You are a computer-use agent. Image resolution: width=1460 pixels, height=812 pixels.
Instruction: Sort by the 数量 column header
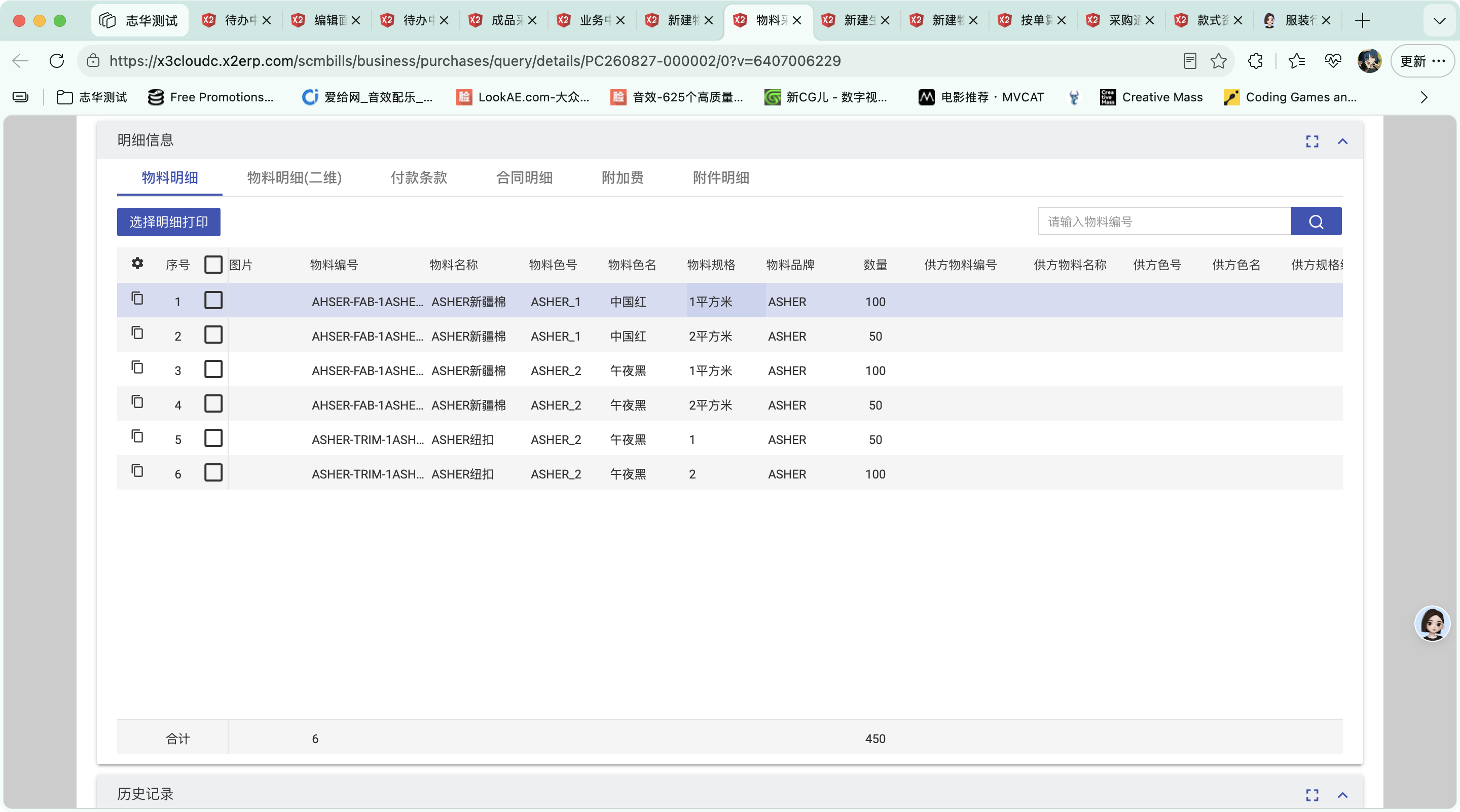875,265
